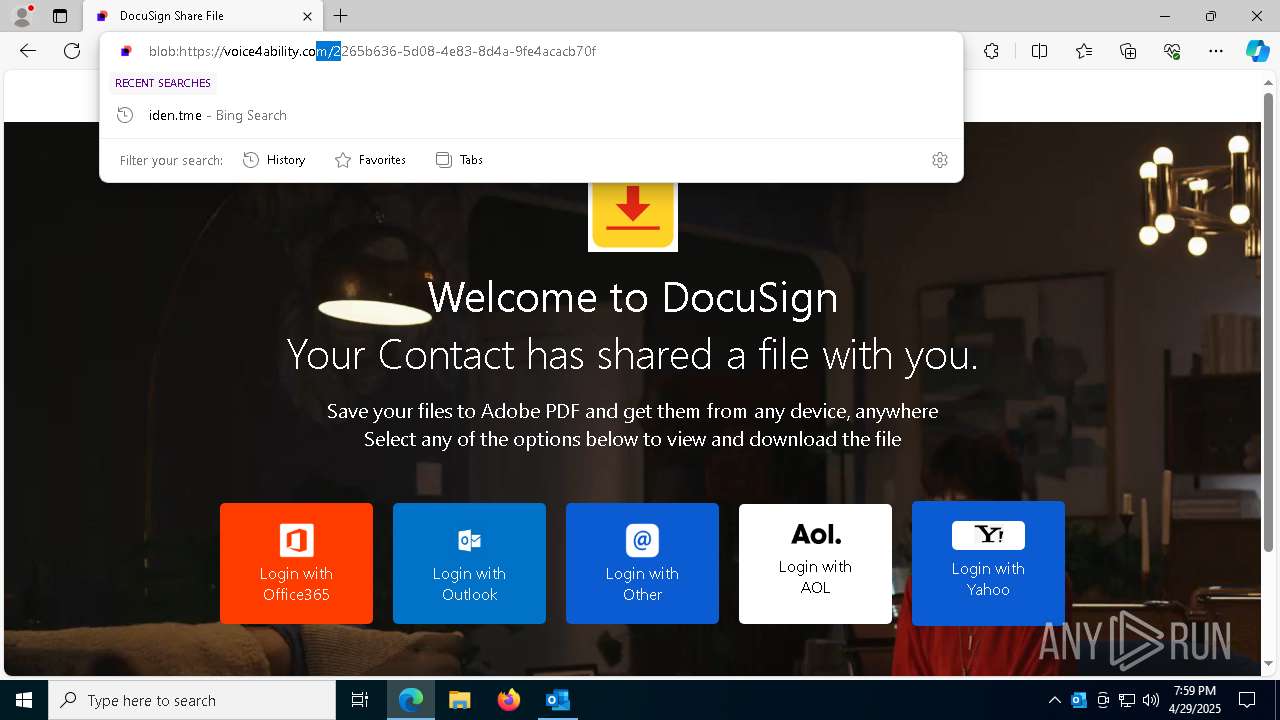Click the address bar URL text
This screenshot has height=720, width=1280.
tap(372, 51)
